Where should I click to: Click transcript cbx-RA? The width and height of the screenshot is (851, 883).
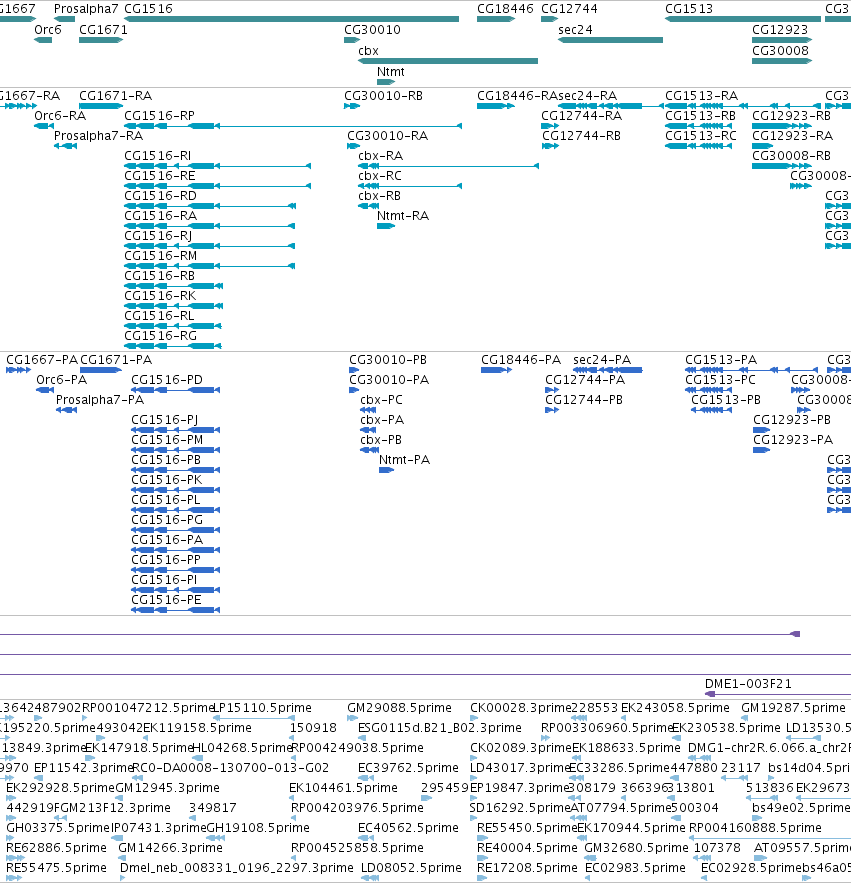click(x=448, y=166)
